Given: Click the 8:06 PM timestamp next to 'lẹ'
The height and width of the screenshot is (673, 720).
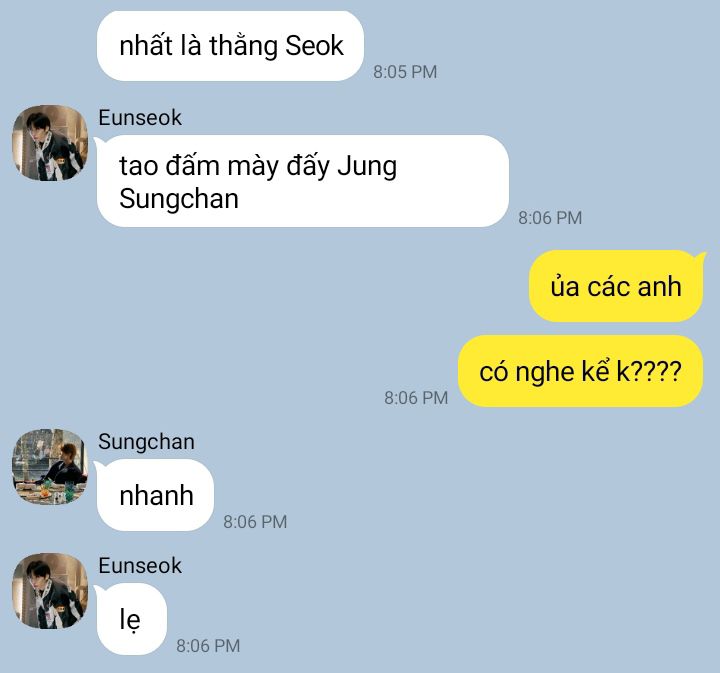Looking at the screenshot, I should click(208, 646).
